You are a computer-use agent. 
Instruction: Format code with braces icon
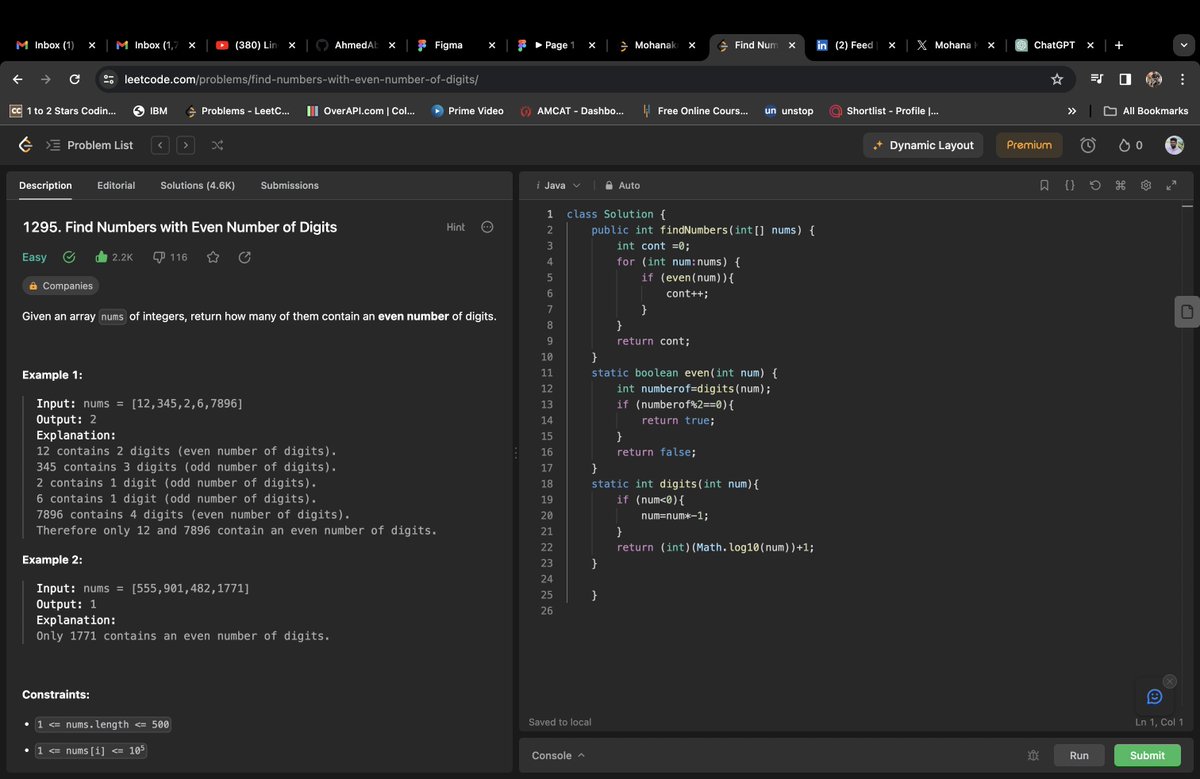(1069, 185)
